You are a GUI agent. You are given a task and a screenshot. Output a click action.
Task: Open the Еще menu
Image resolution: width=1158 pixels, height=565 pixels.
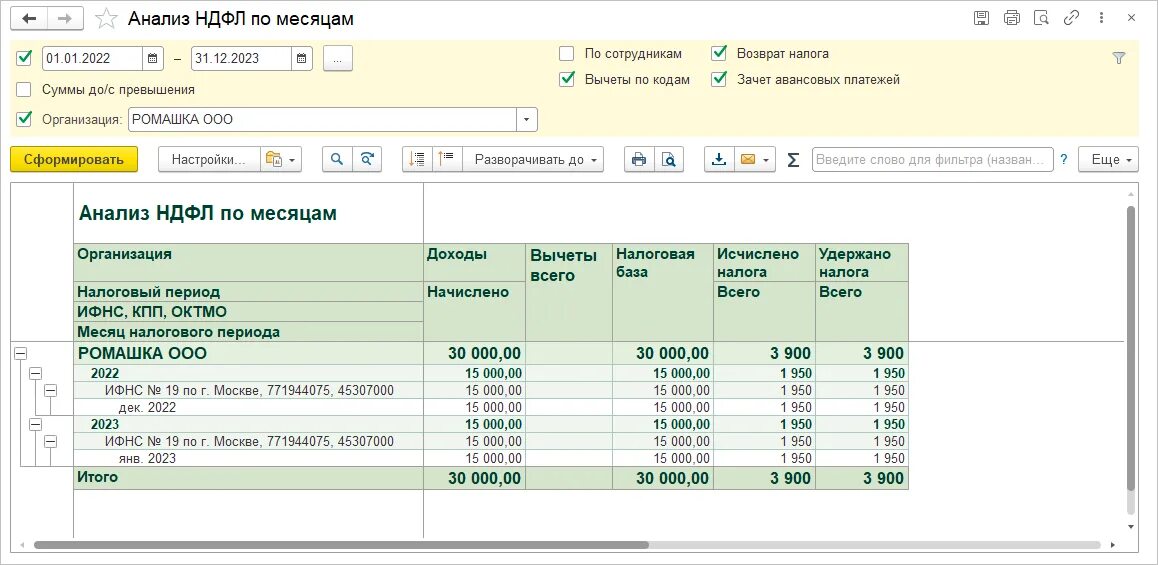pos(1109,160)
